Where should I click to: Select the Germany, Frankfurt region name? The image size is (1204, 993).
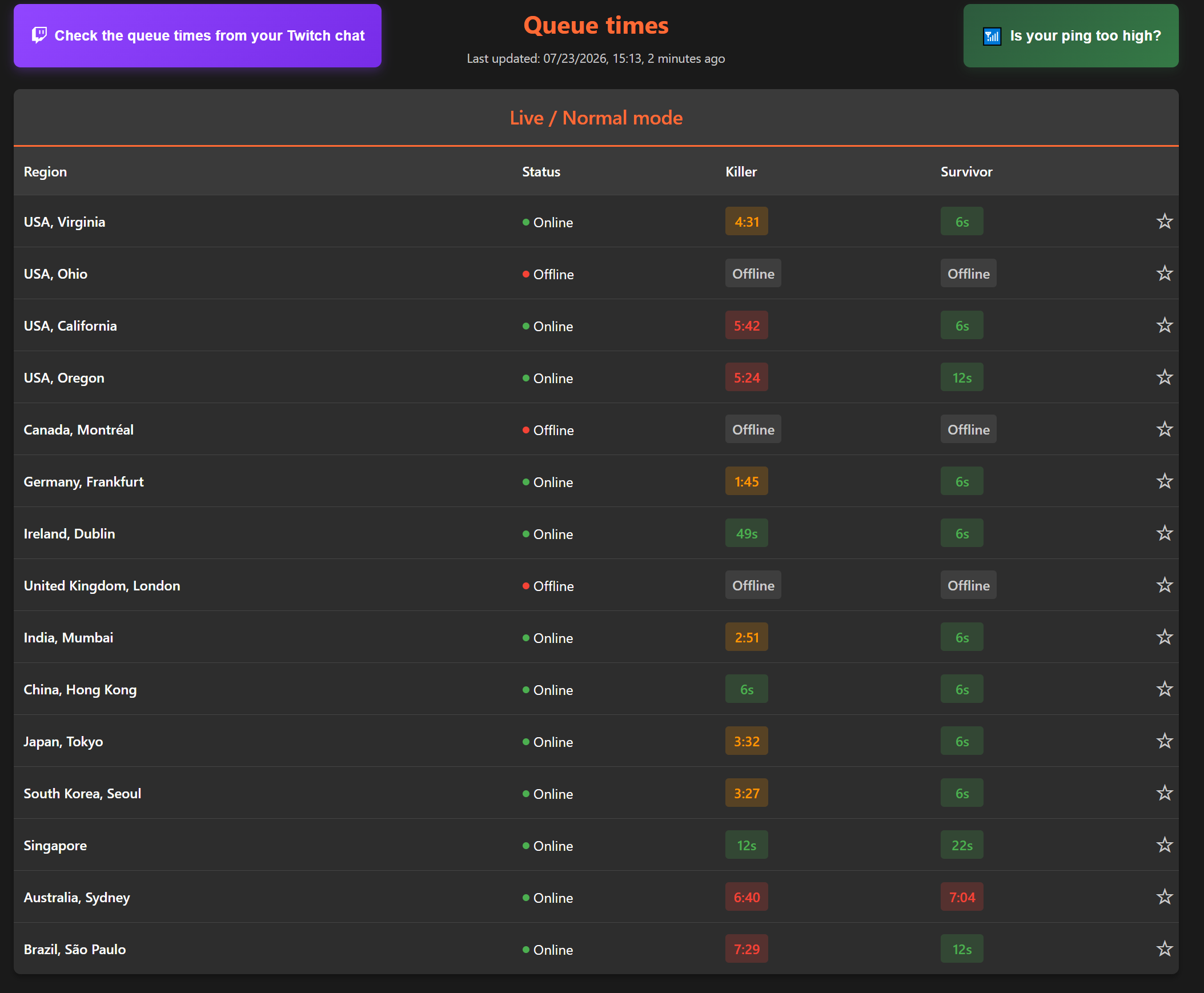coord(83,482)
